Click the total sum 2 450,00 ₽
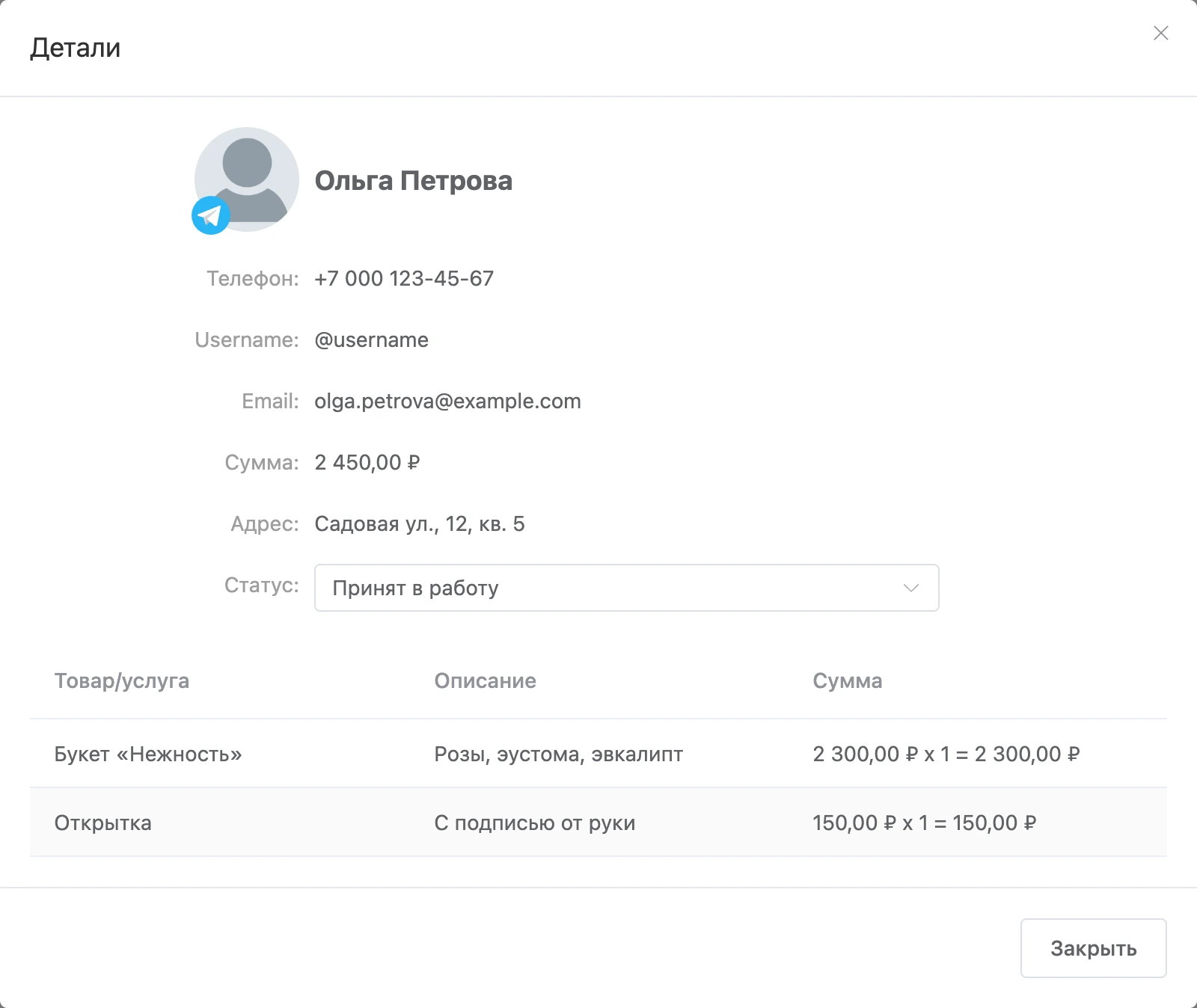 point(367,462)
